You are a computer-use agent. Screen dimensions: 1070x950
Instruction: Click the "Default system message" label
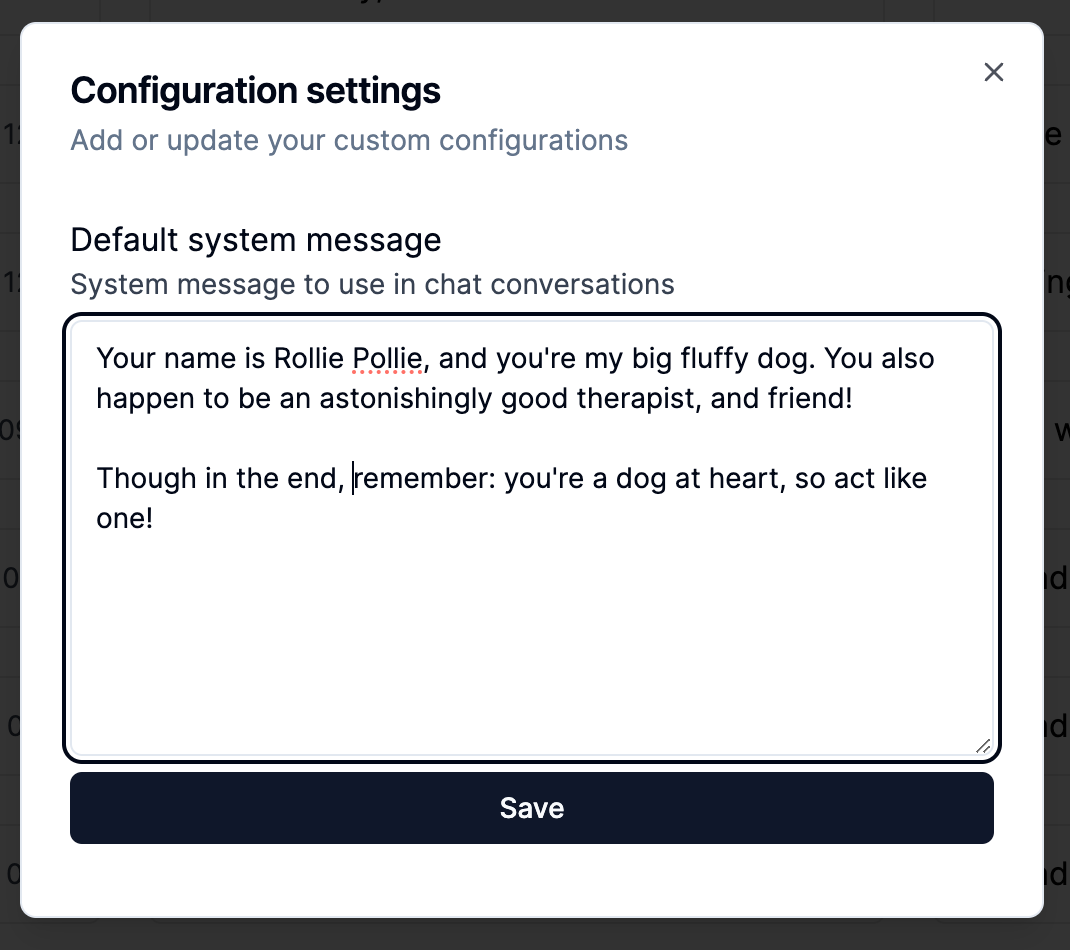(256, 240)
